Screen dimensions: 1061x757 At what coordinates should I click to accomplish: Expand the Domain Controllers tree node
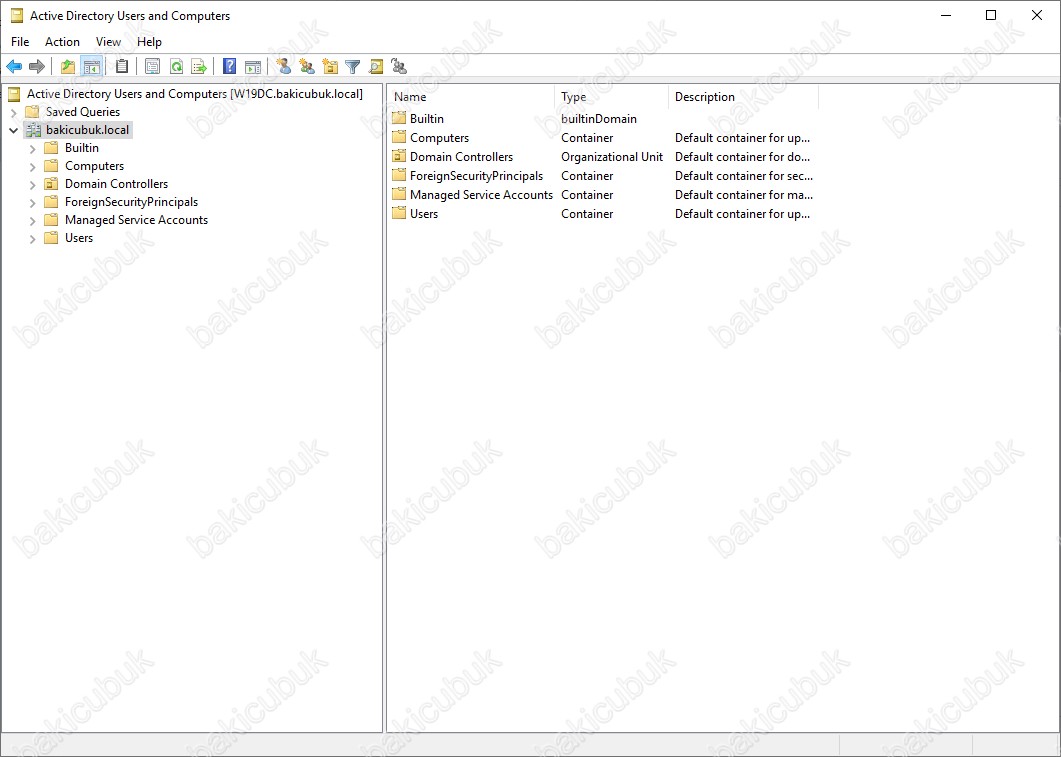point(32,184)
